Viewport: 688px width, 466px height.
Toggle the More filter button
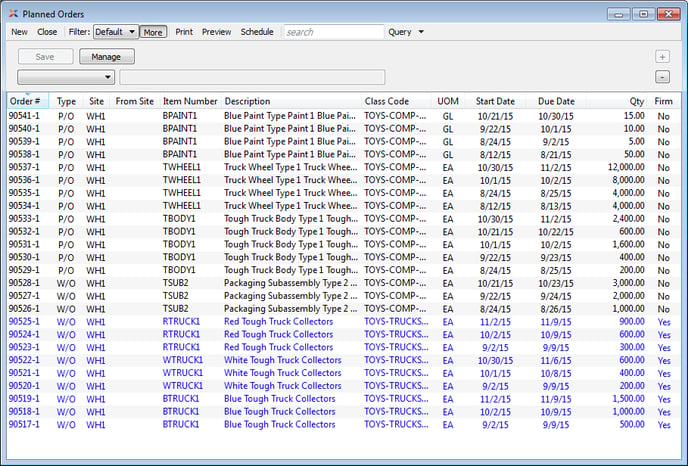click(153, 32)
